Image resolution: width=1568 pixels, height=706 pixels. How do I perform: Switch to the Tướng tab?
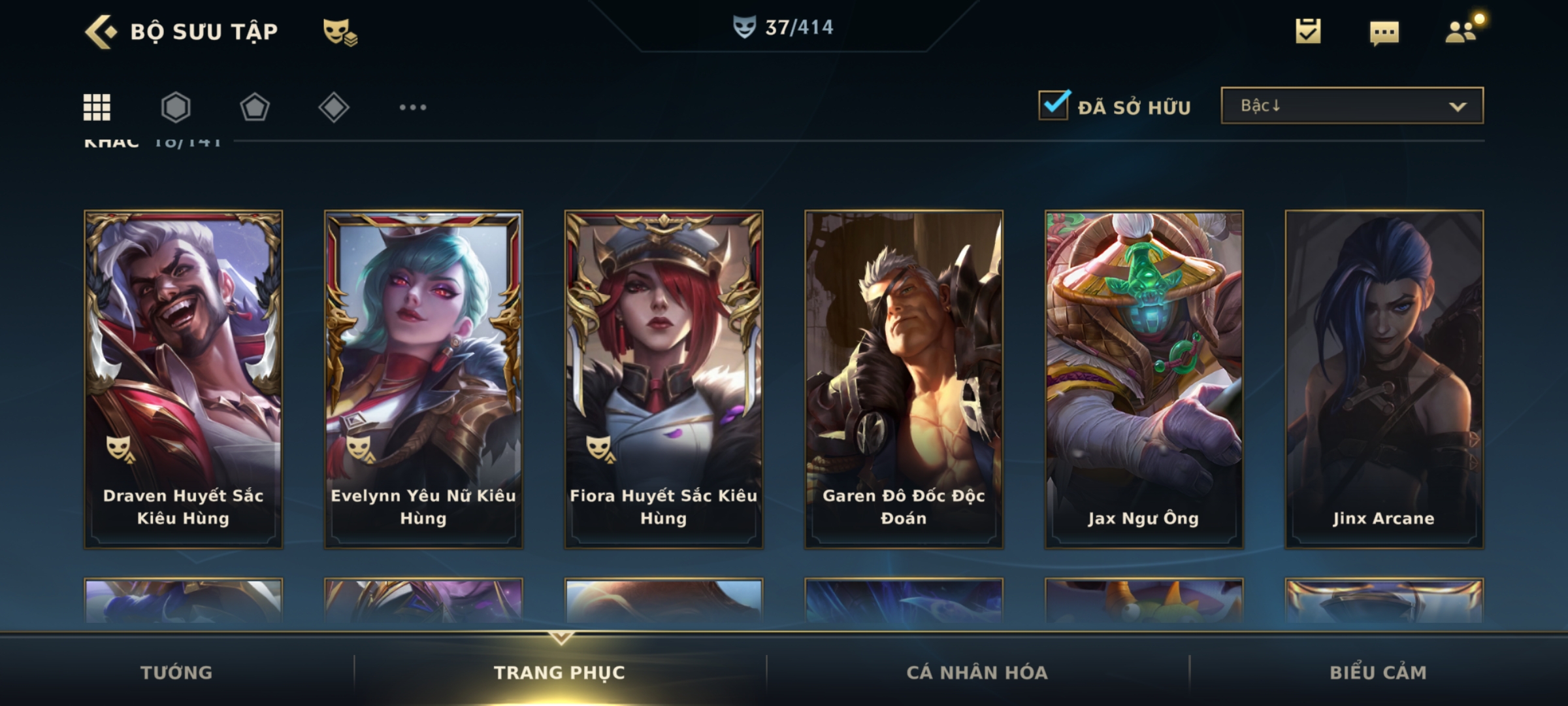tap(176, 672)
